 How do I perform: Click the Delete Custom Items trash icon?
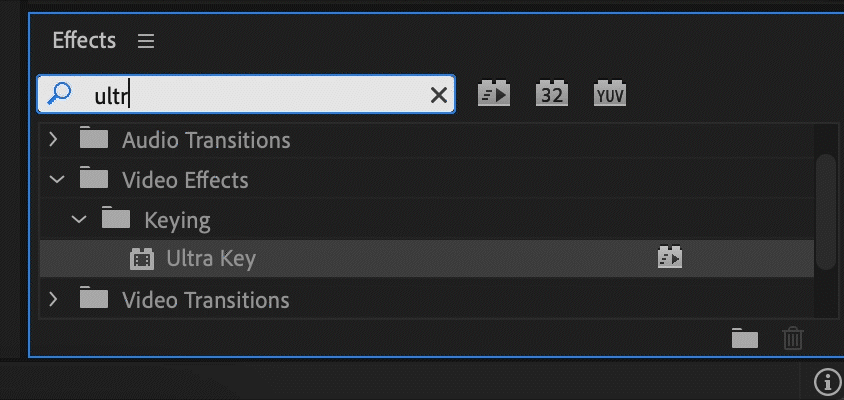click(792, 338)
